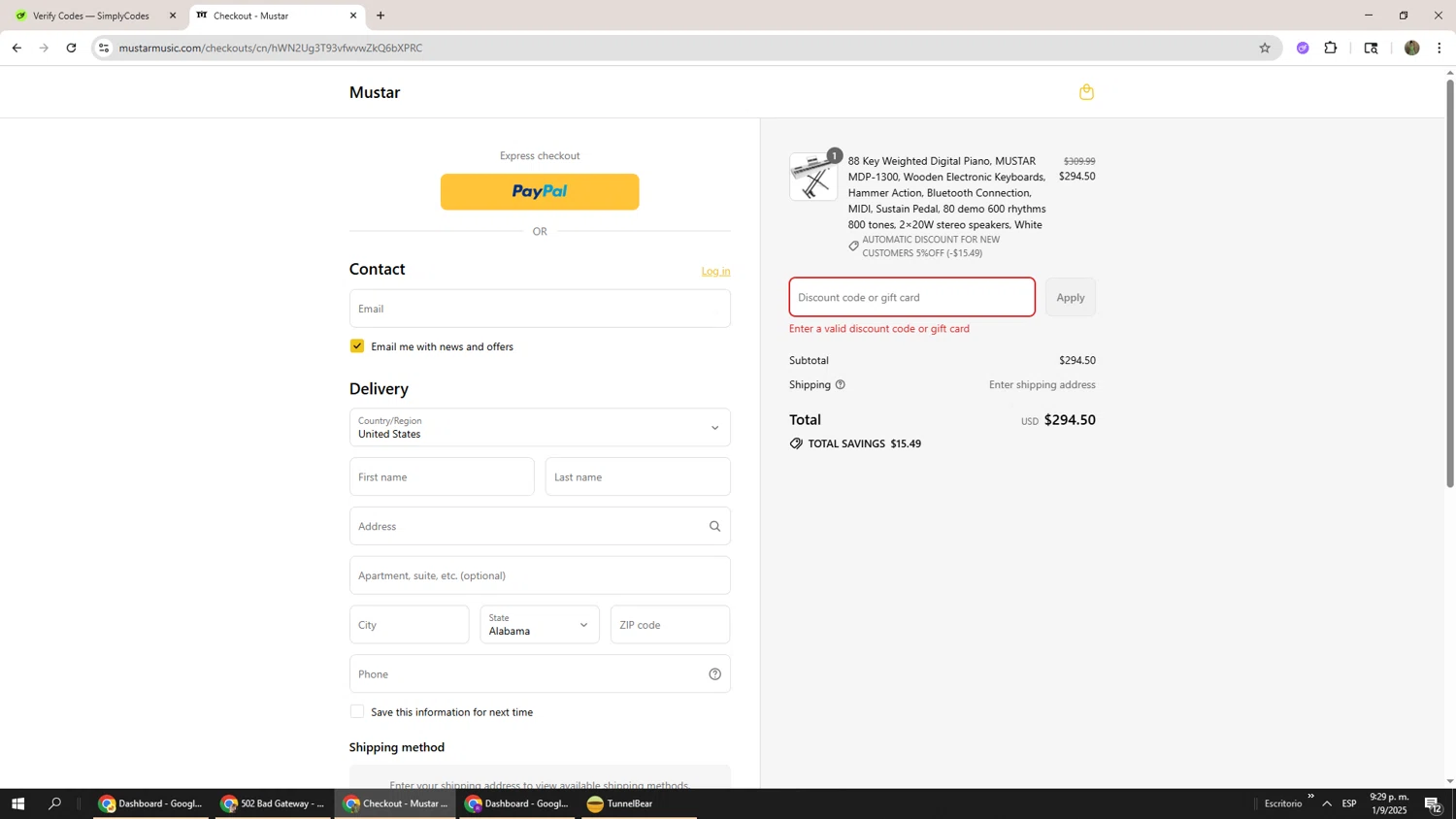Click the phone field help icon
1456x819 pixels.
(x=714, y=674)
